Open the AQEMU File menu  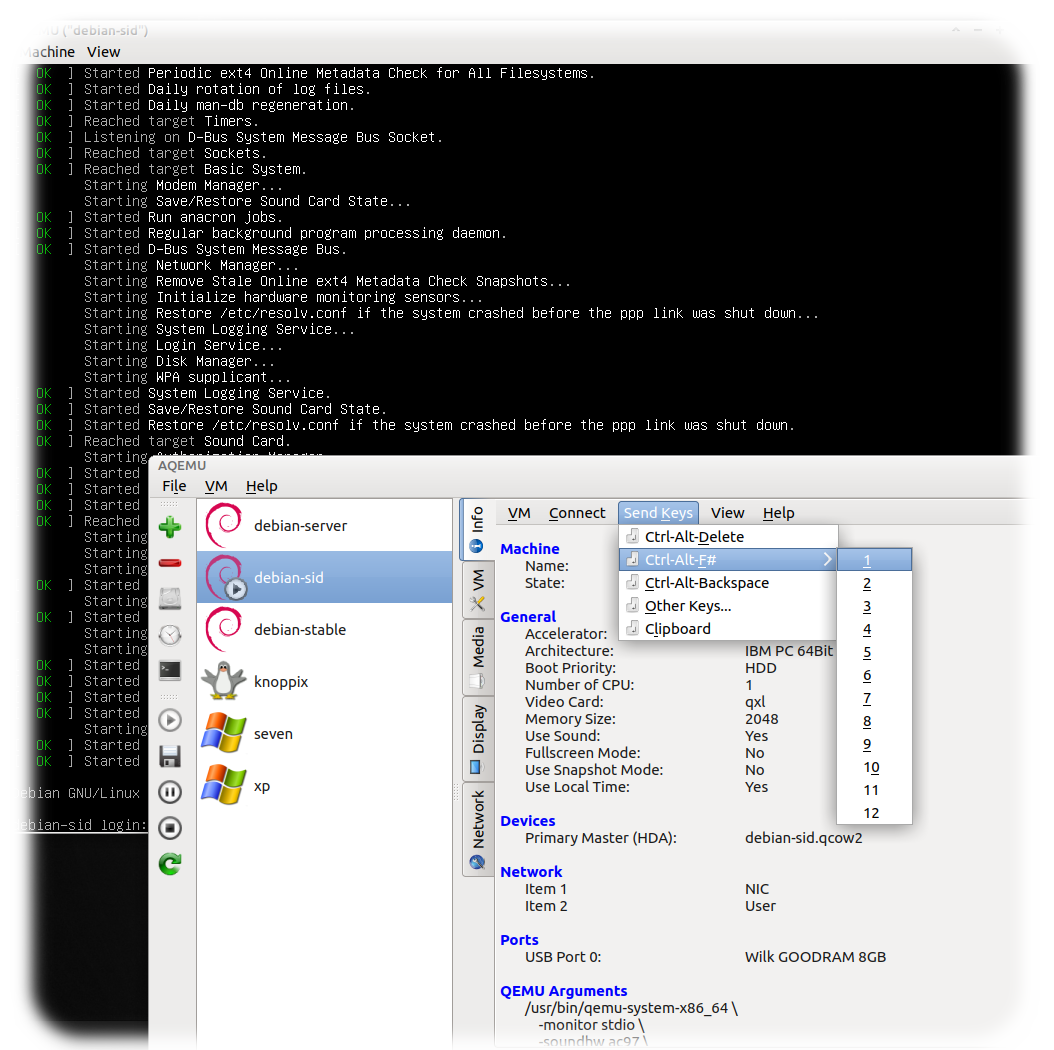174,486
